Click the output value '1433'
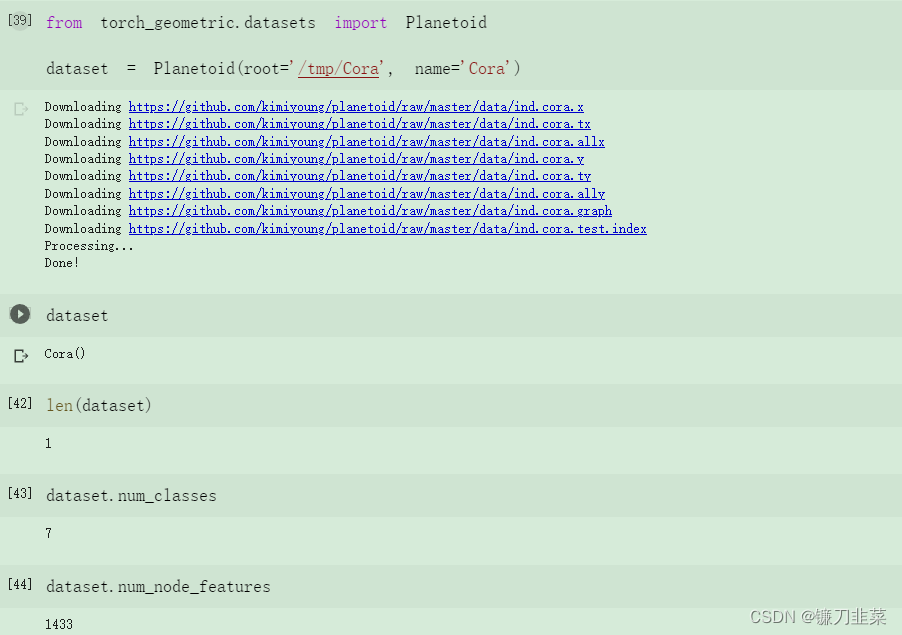This screenshot has height=635, width=902. pos(59,625)
